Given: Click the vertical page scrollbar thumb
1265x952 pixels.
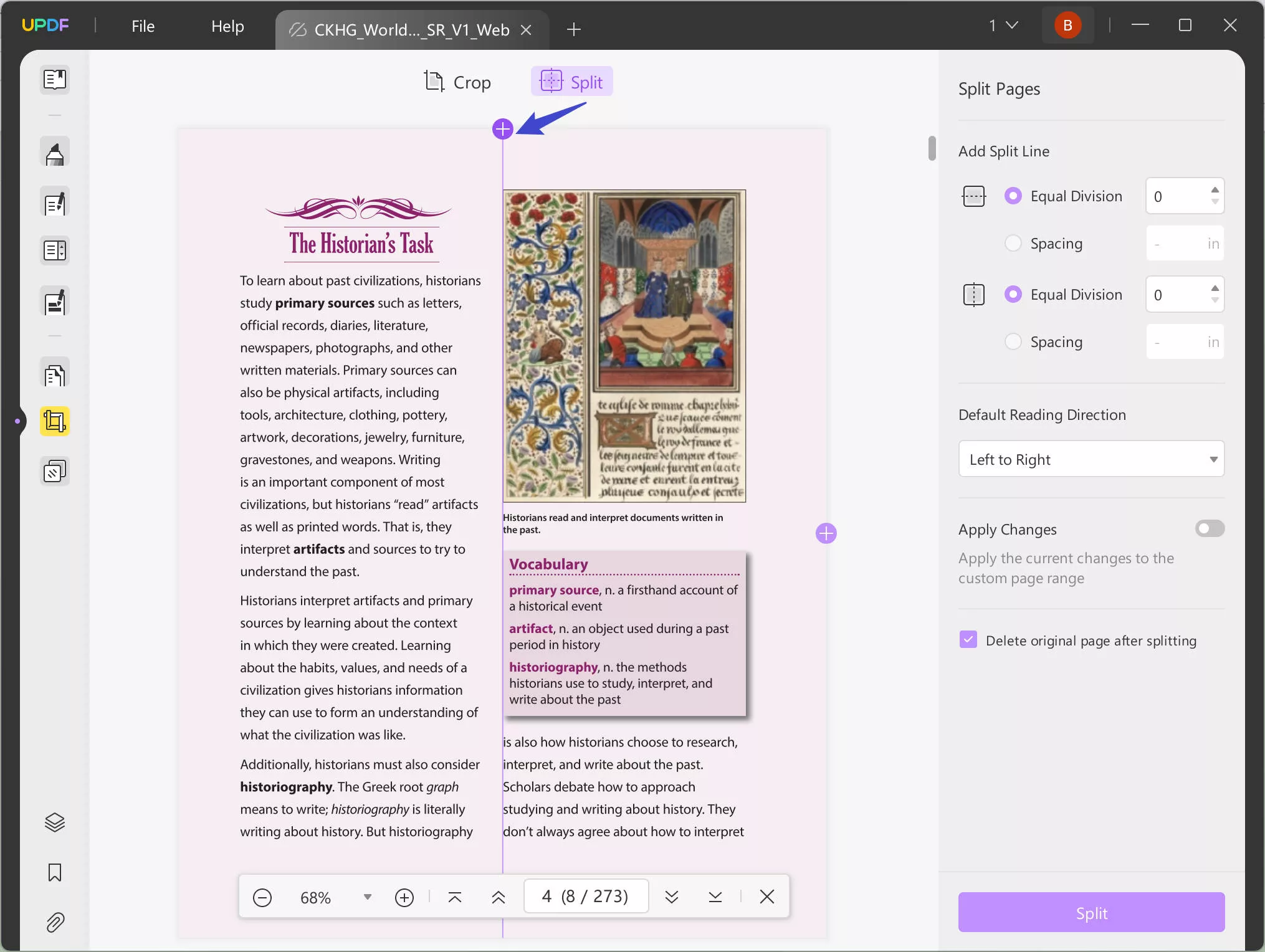Looking at the screenshot, I should tap(932, 148).
